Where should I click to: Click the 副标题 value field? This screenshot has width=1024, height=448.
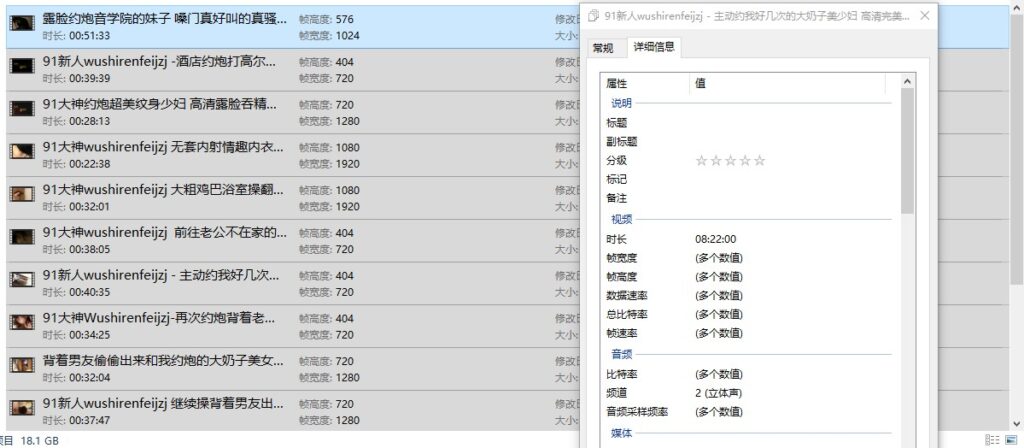790,141
